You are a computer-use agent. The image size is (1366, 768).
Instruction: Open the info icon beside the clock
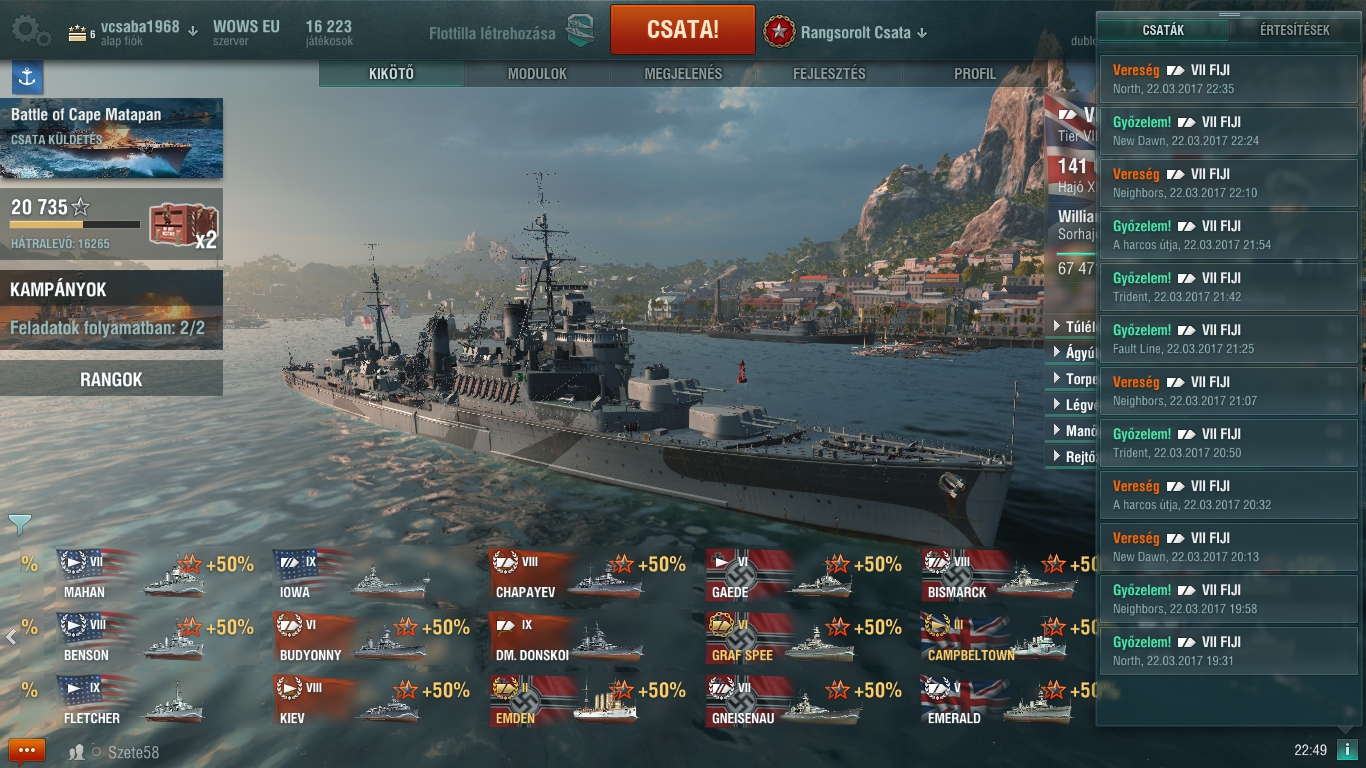point(1347,750)
